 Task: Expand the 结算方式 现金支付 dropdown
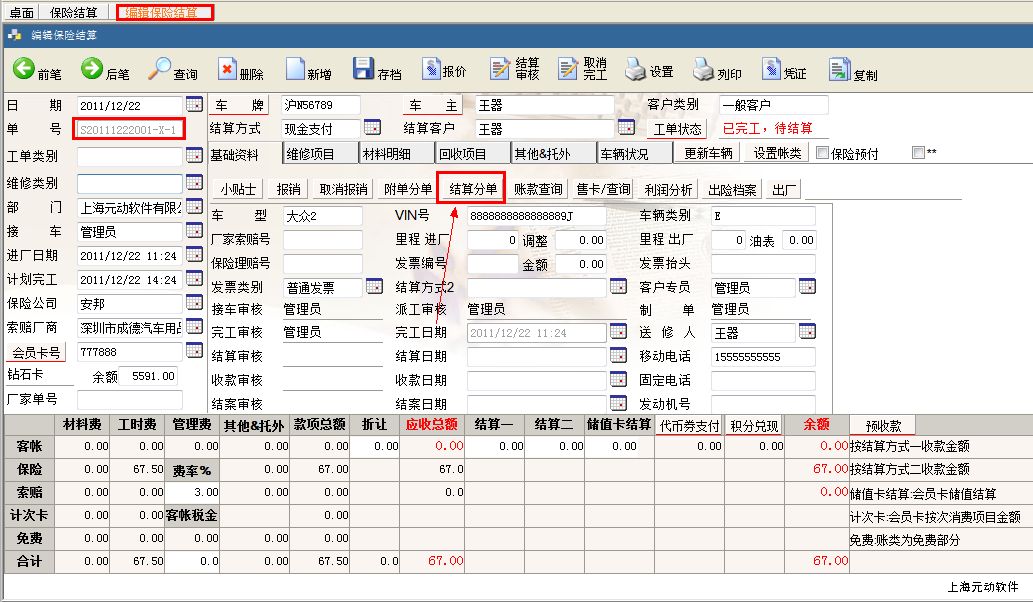(x=372, y=128)
